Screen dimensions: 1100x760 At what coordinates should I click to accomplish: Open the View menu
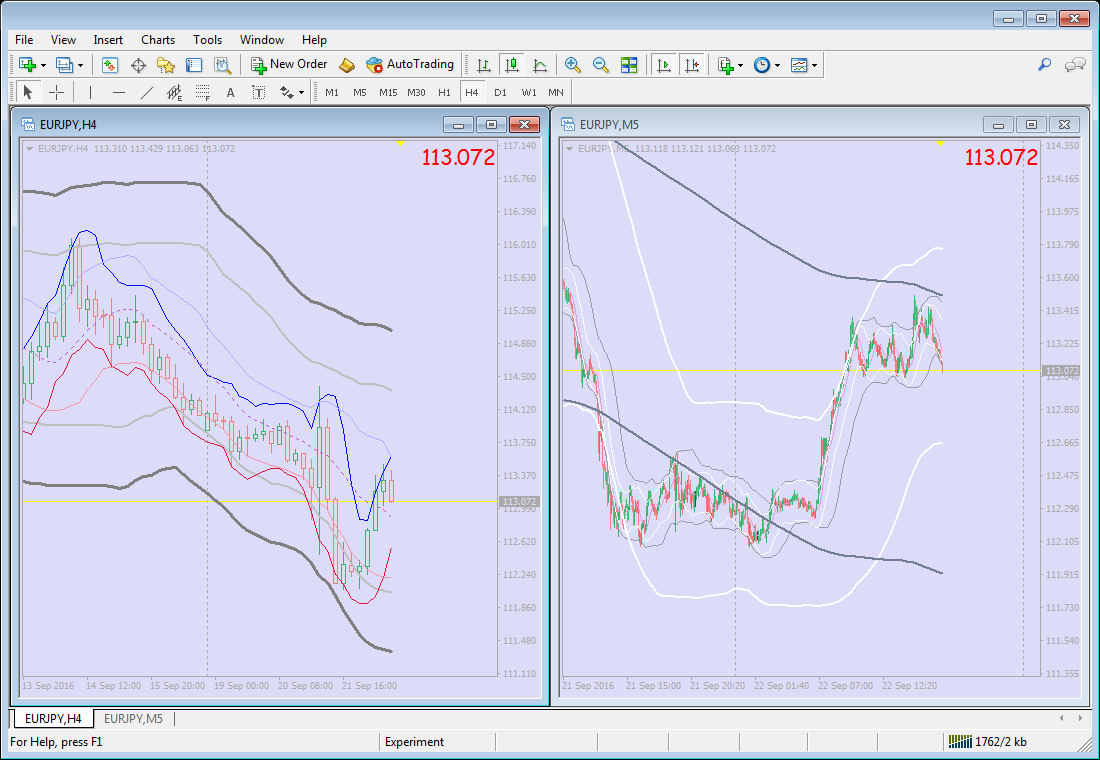coord(64,40)
